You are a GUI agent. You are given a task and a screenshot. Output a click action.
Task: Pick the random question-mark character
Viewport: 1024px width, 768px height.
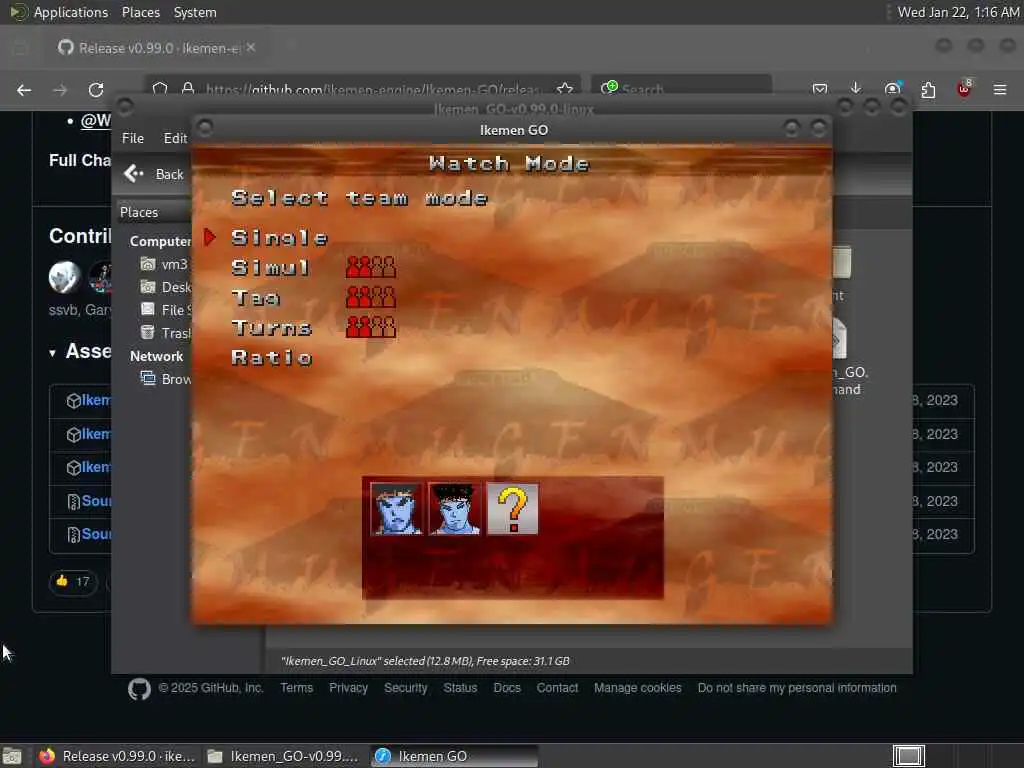pyautogui.click(x=513, y=509)
